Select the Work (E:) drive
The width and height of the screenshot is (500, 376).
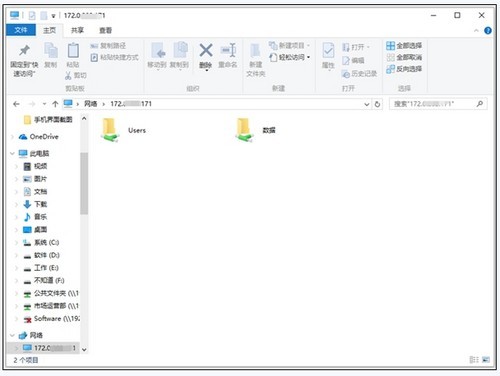coord(41,268)
